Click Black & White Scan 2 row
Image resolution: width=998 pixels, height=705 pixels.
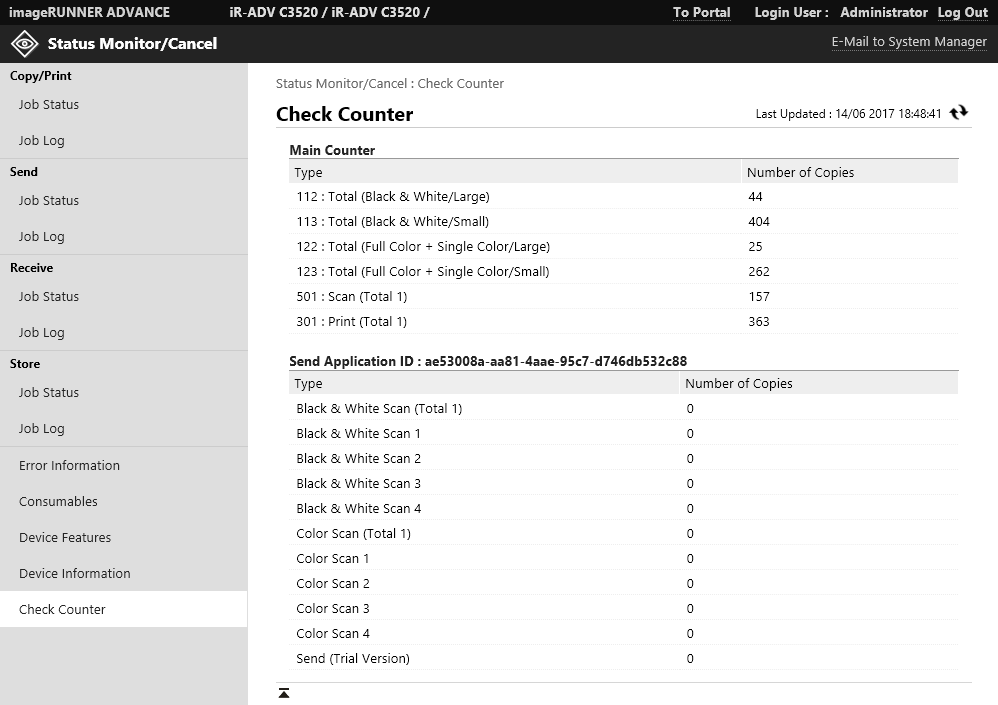[x=624, y=458]
